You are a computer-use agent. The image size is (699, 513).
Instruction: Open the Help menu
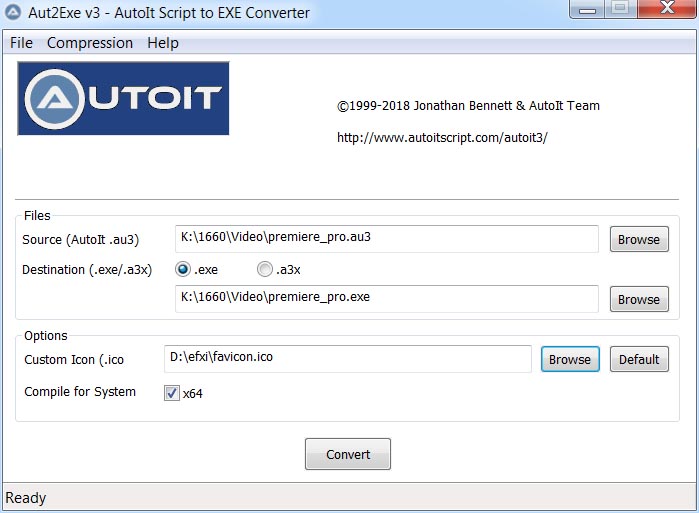coord(163,43)
